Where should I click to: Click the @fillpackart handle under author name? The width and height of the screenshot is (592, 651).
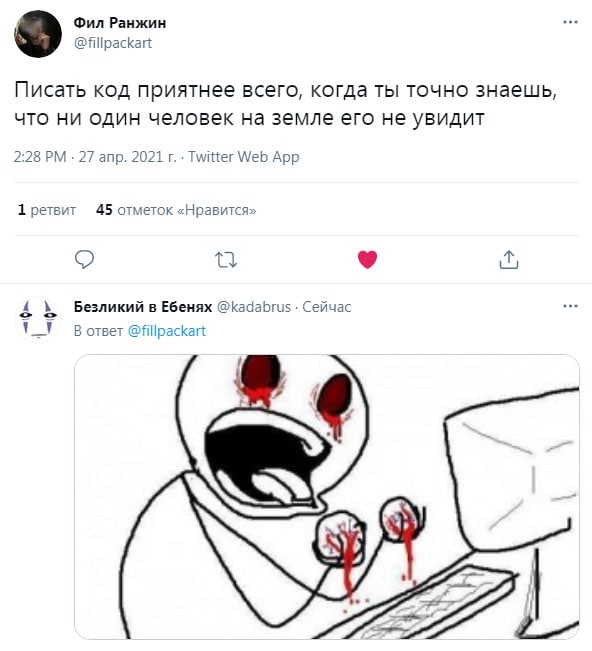pos(113,43)
